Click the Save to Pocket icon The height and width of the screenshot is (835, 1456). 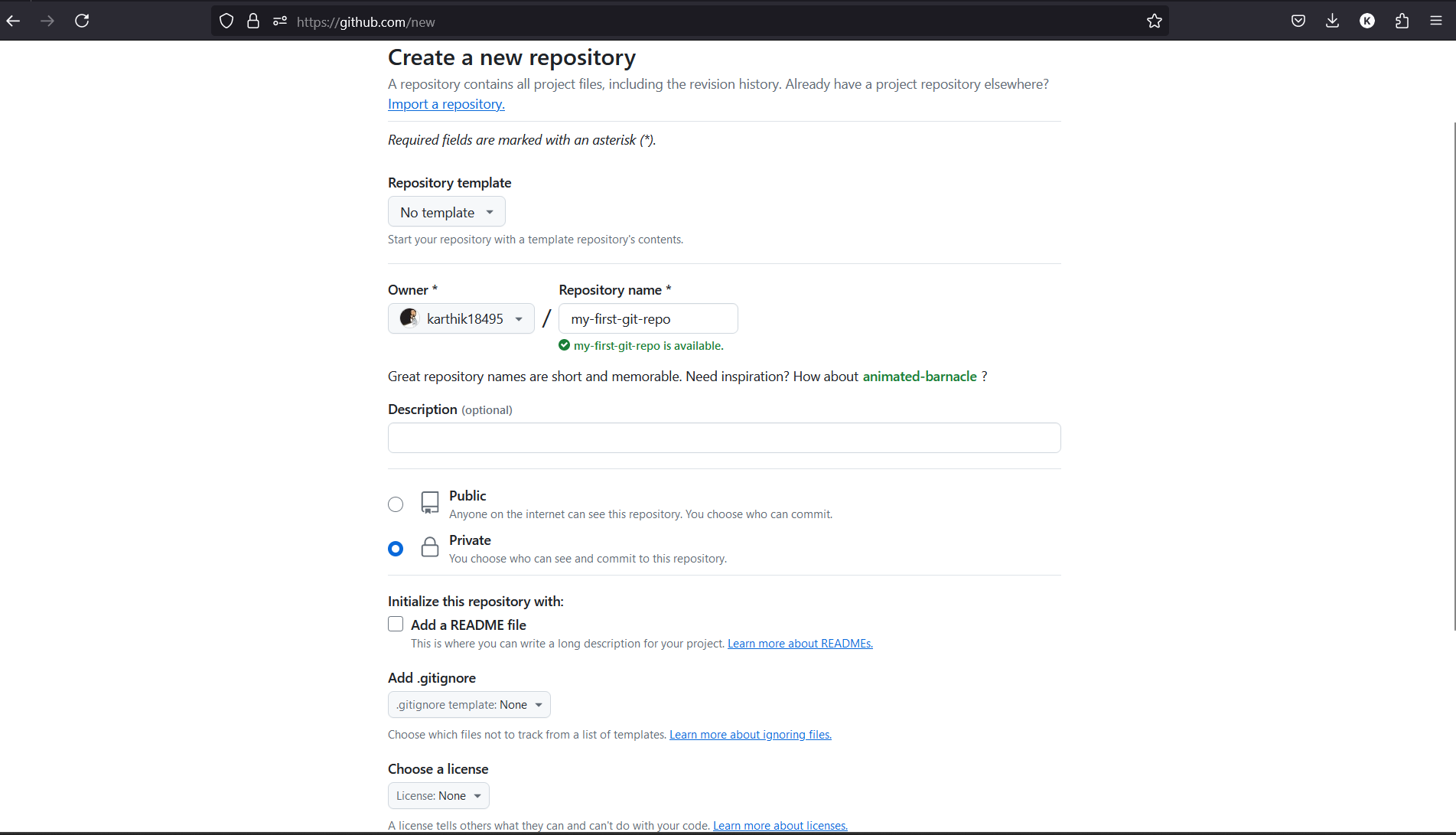1298,21
